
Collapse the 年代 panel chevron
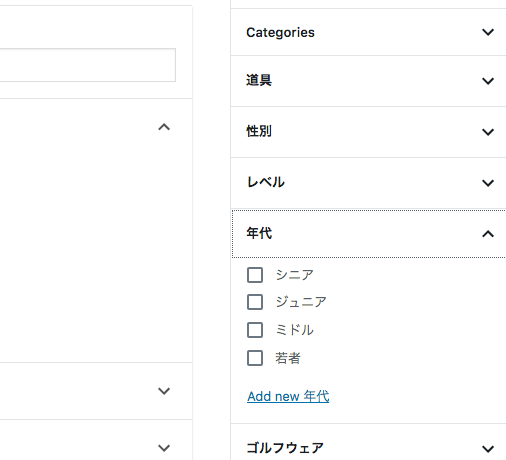point(488,234)
